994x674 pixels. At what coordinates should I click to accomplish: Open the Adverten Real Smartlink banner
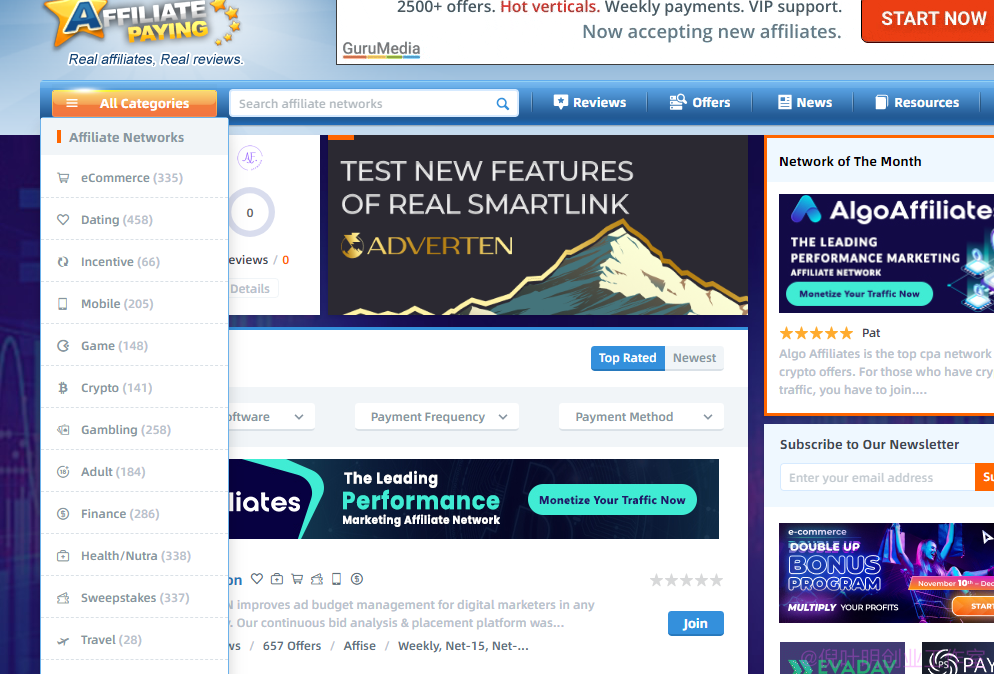(x=538, y=225)
